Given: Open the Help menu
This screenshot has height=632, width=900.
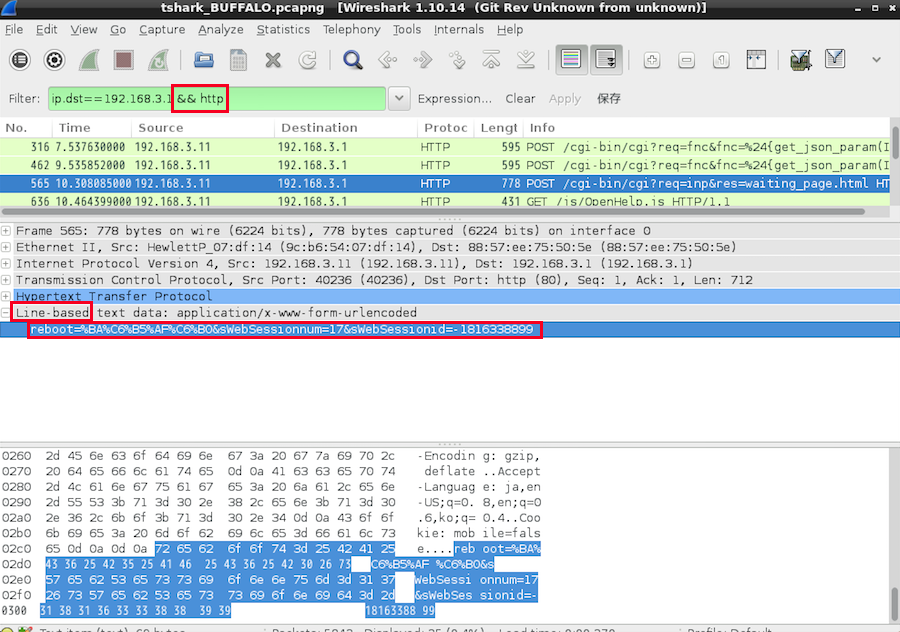Looking at the screenshot, I should point(510,29).
